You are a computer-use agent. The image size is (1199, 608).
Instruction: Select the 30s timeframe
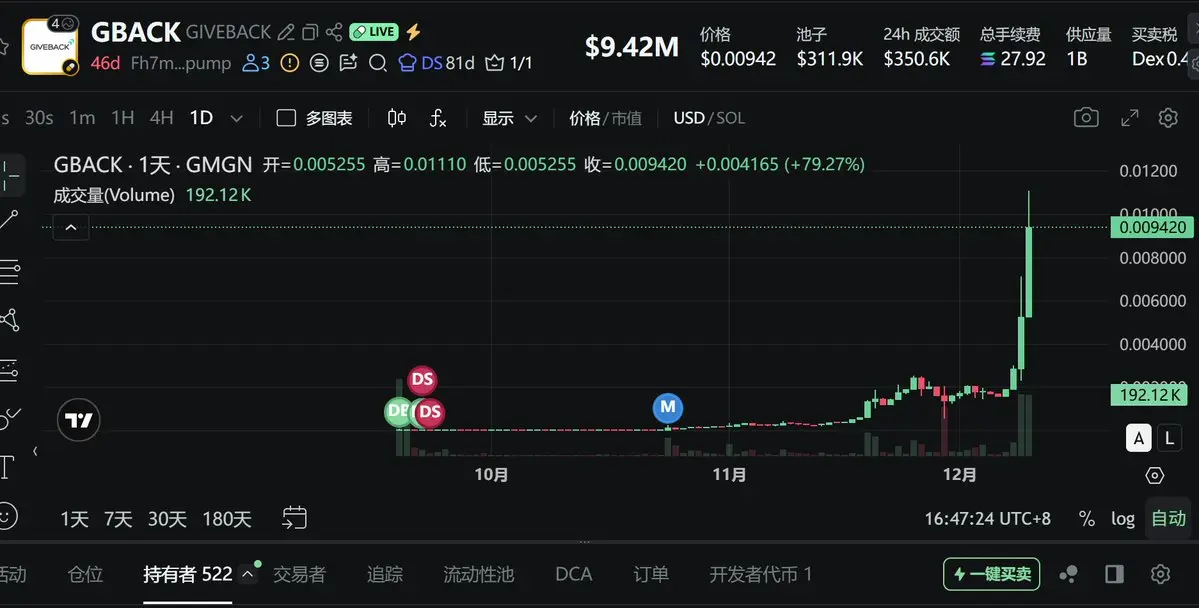point(39,118)
